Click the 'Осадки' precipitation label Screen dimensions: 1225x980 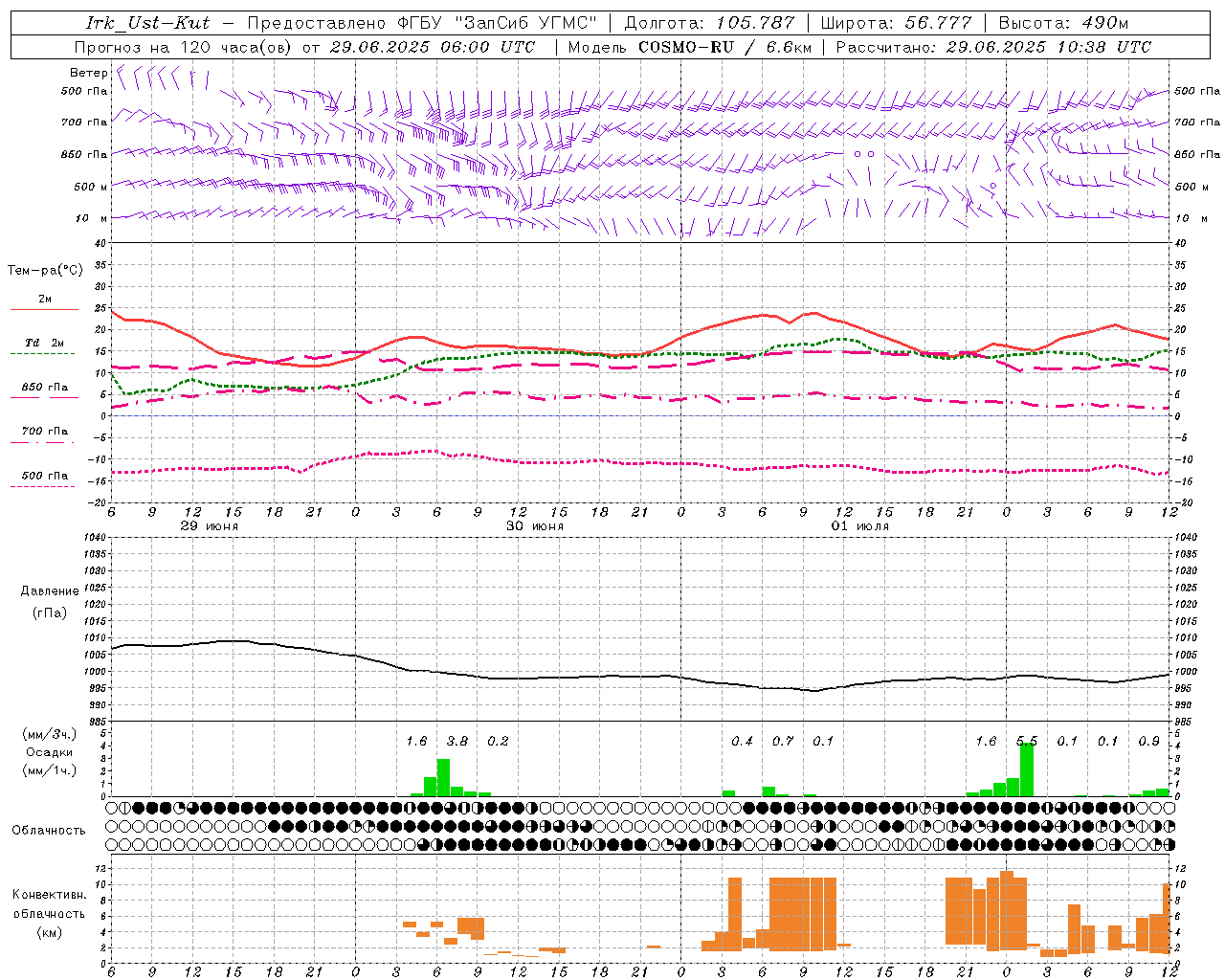point(50,752)
